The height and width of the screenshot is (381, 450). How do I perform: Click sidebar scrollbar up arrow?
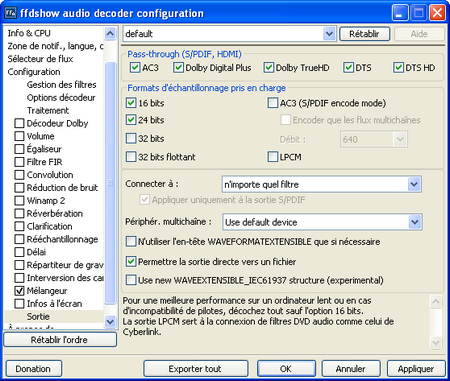click(x=110, y=33)
